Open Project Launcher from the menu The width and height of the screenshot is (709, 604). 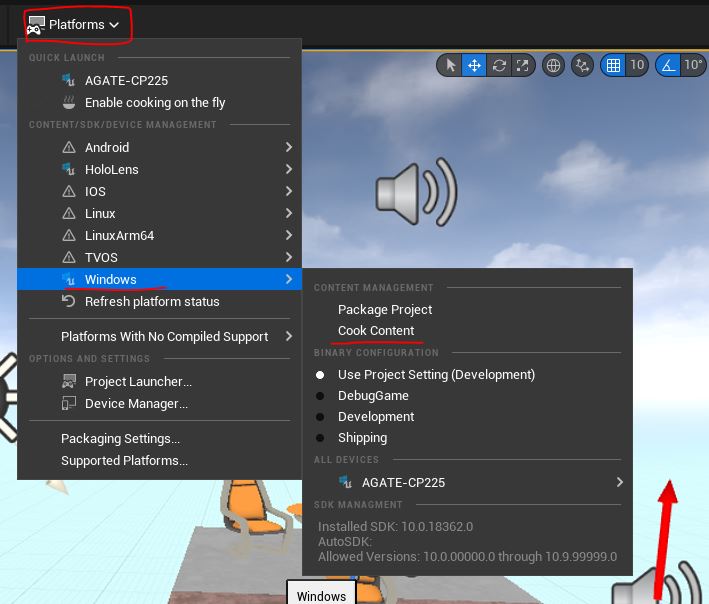tap(138, 382)
